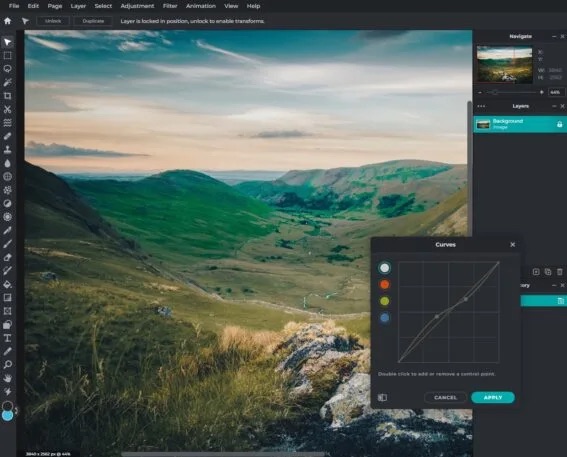The image size is (567, 457).
Task: Open the Filter menu
Action: click(x=170, y=6)
